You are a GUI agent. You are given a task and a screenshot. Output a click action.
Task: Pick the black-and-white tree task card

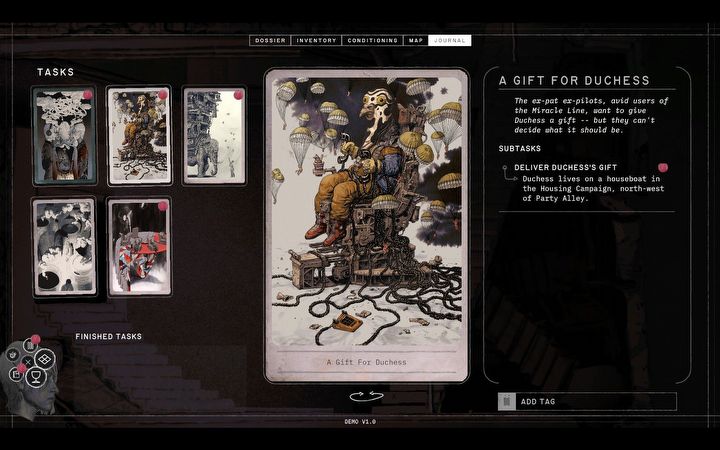tap(64, 246)
